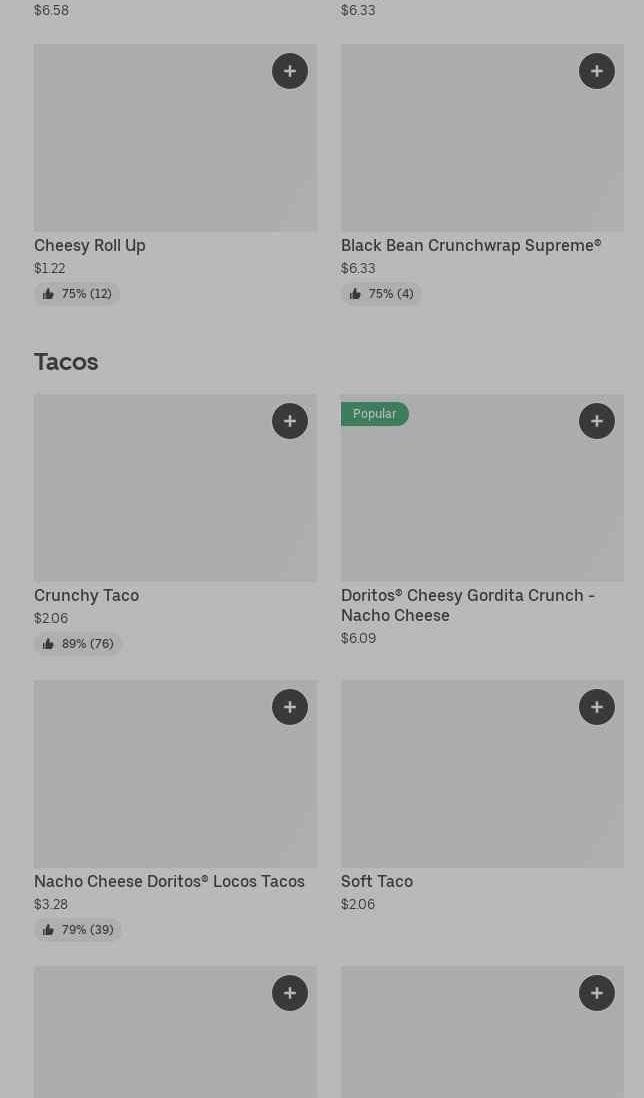Click the Popular badge on Gordita Crunch
The image size is (644, 1098).
click(x=374, y=414)
